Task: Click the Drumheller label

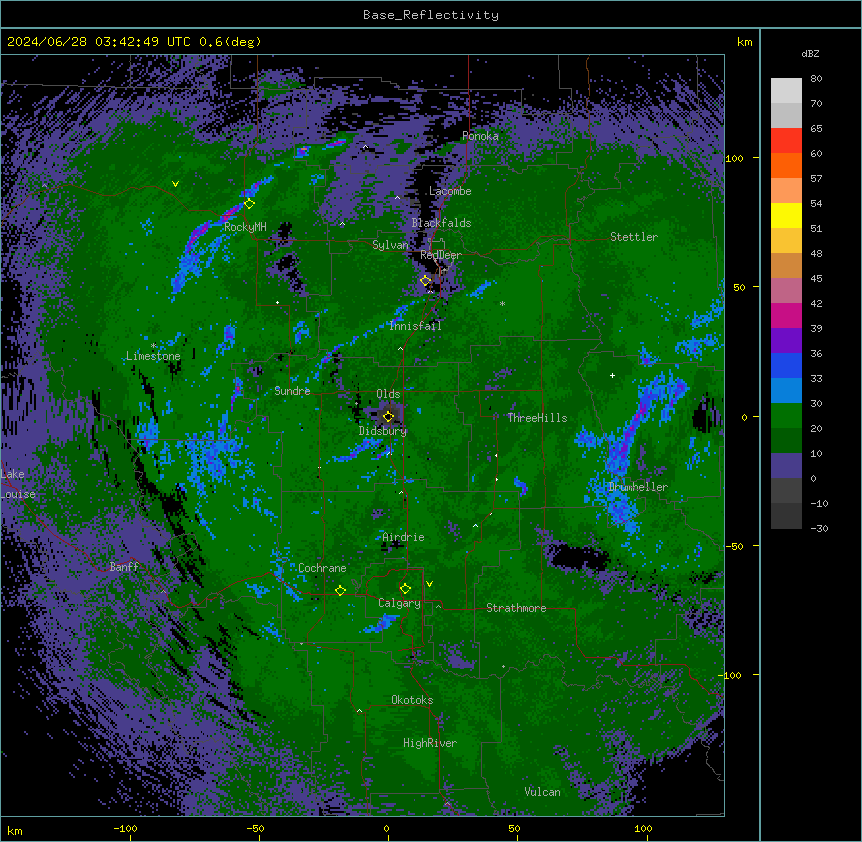Action: coord(638,487)
